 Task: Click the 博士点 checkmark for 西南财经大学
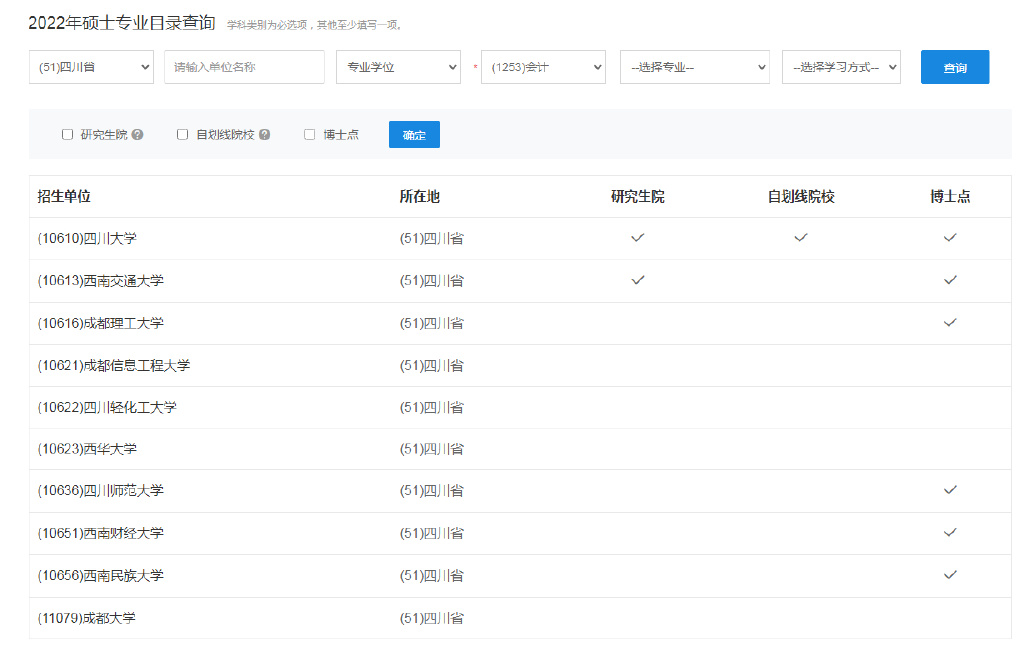tap(950, 533)
